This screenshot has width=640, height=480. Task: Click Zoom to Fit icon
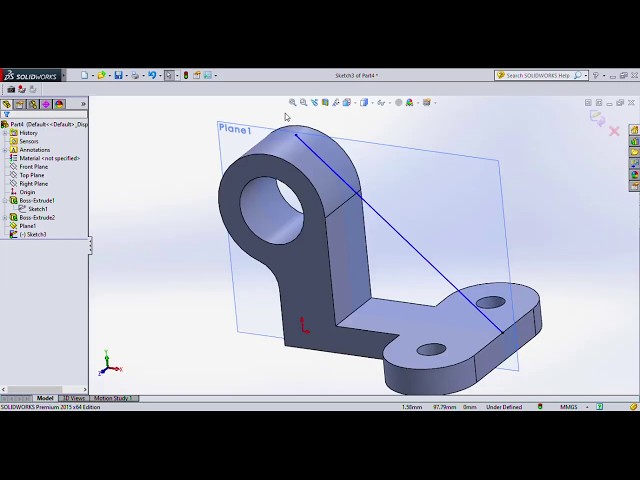293,102
